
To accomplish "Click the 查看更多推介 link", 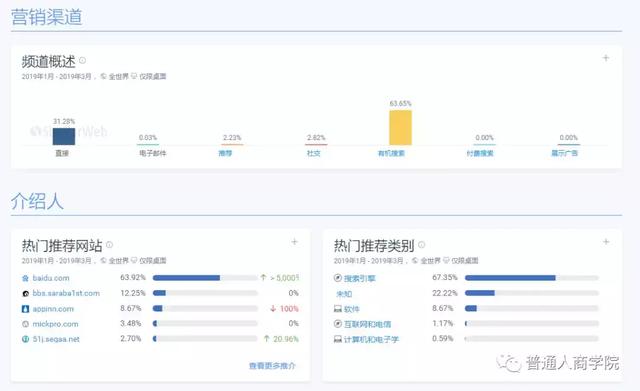I will coord(272,366).
